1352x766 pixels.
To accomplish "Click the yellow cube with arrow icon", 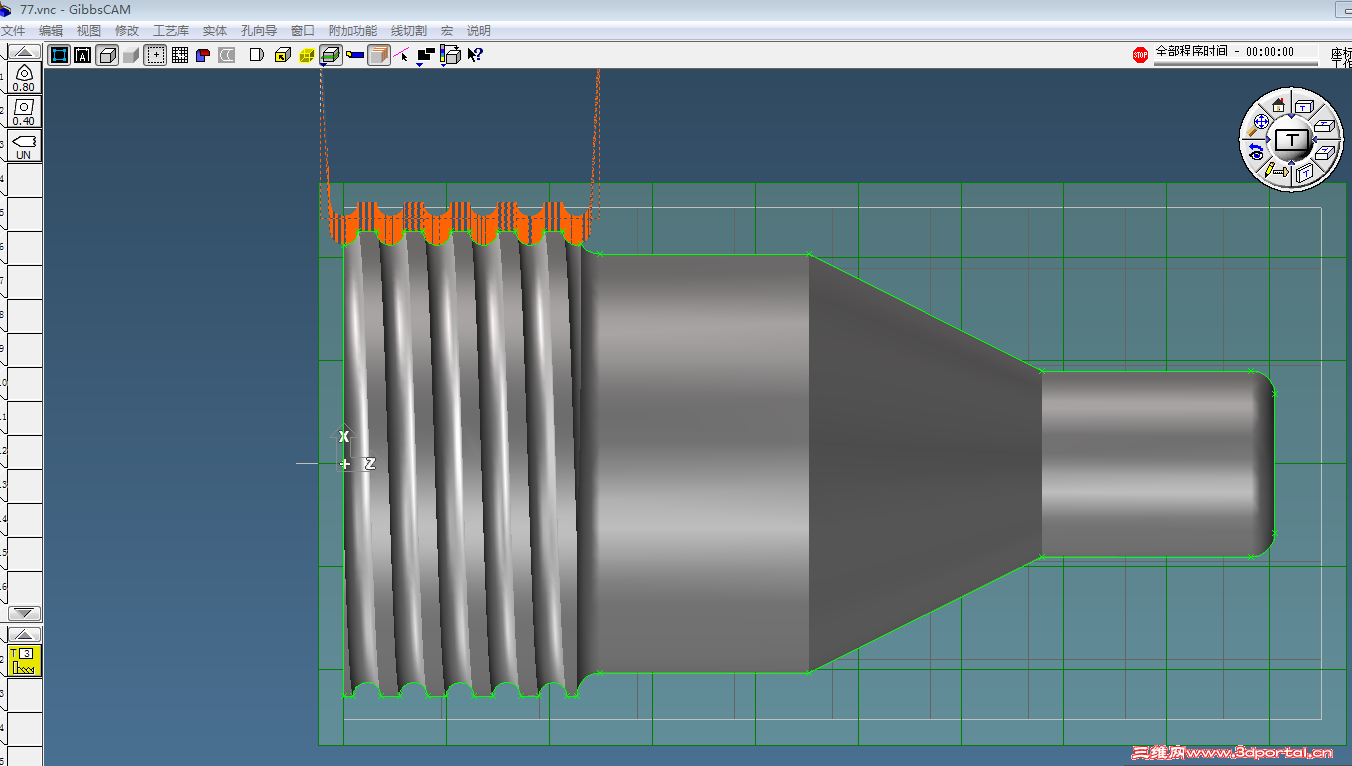I will pyautogui.click(x=283, y=55).
